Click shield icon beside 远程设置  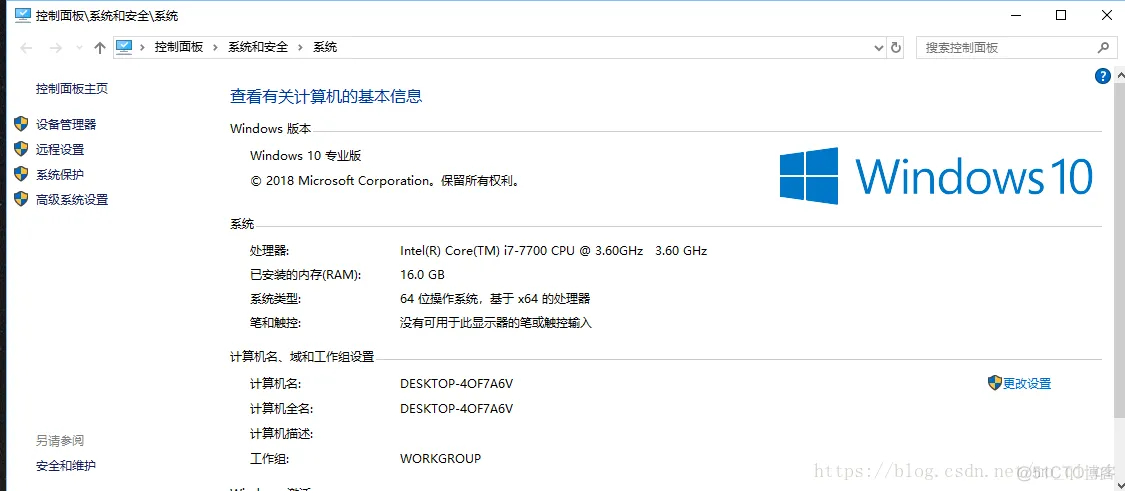coord(22,149)
